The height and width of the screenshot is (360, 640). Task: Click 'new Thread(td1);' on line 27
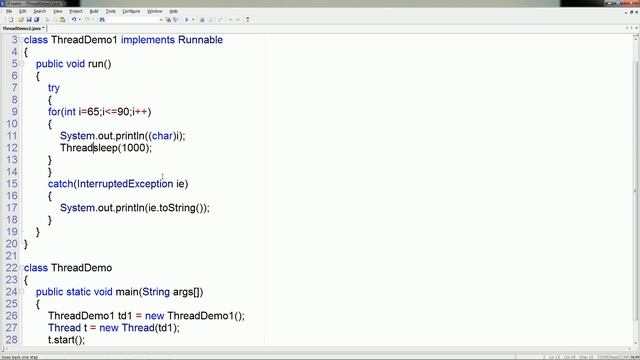139,328
